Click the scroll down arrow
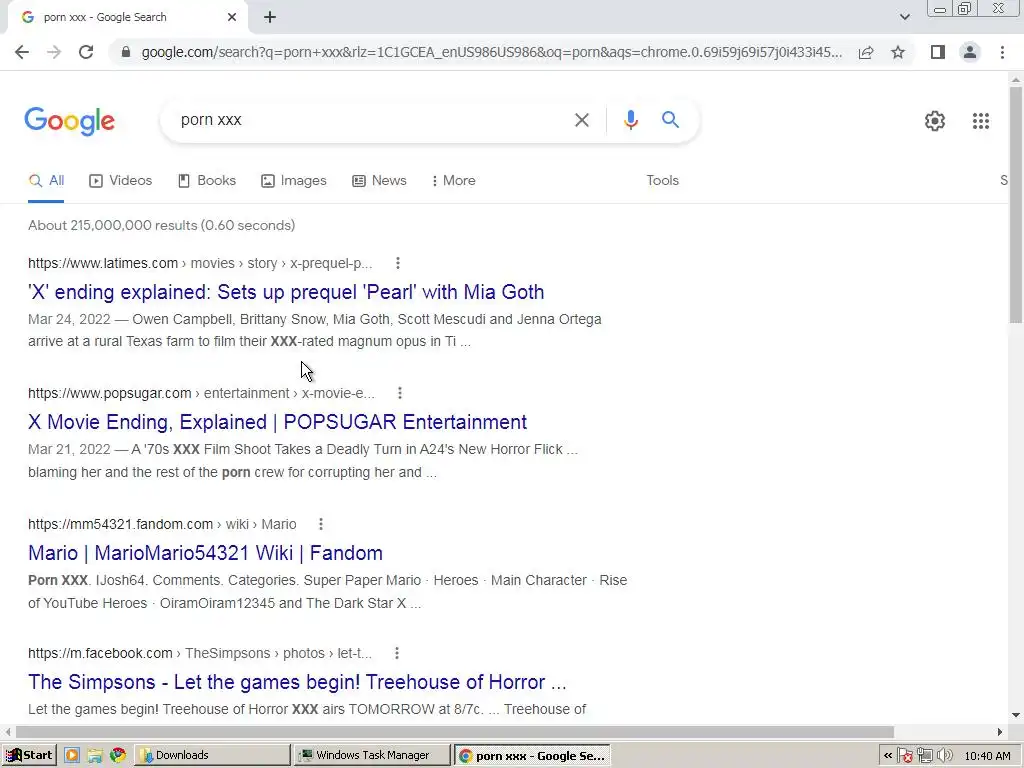Screen dimensions: 1024x768 click(1016, 715)
